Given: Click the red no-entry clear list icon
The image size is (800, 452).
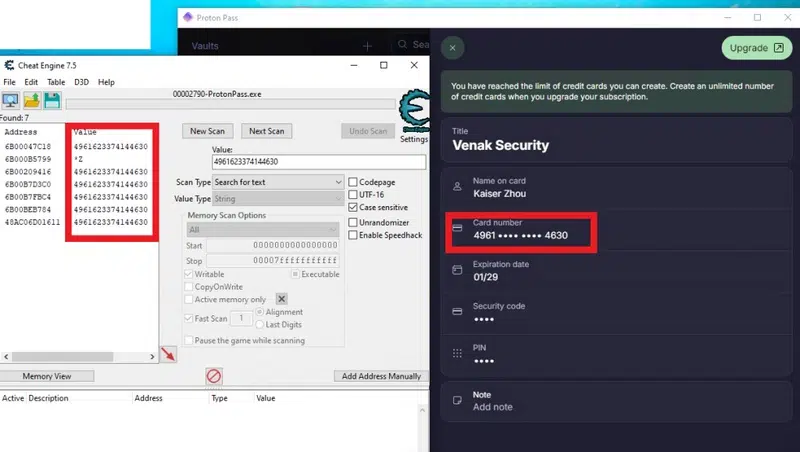Looking at the screenshot, I should (214, 376).
